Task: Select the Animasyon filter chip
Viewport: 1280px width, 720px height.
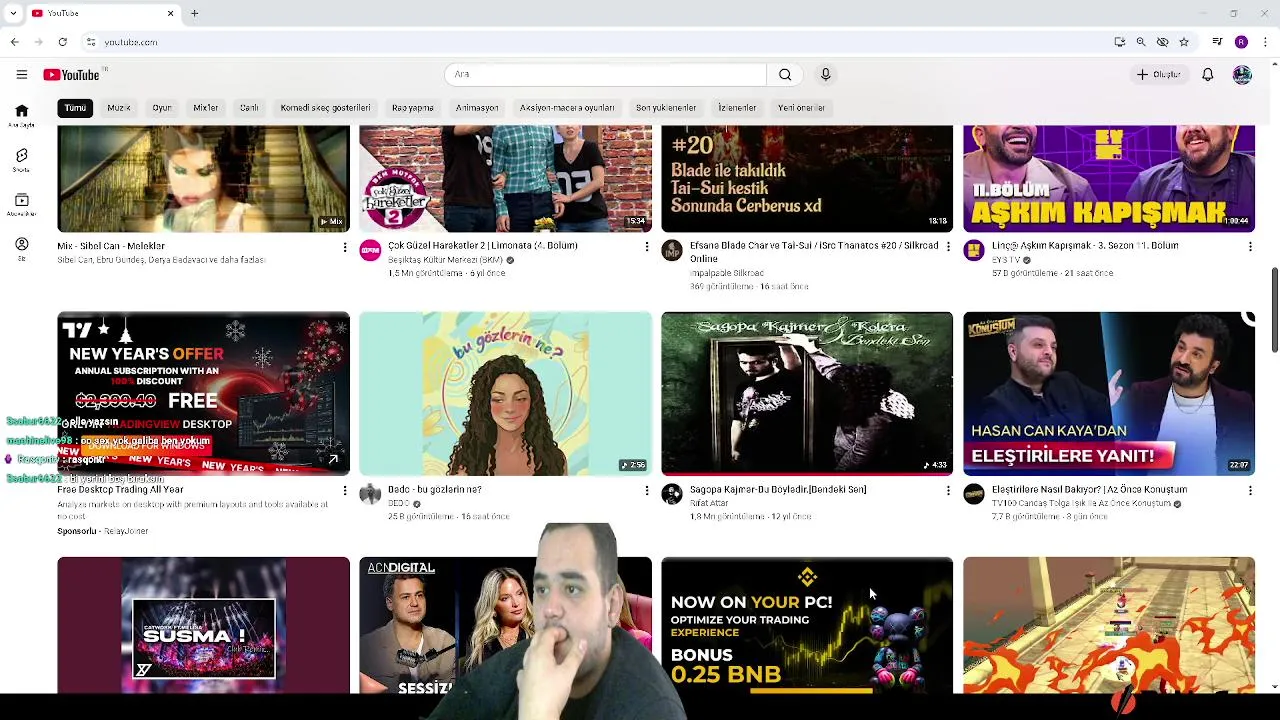Action: tap(477, 108)
